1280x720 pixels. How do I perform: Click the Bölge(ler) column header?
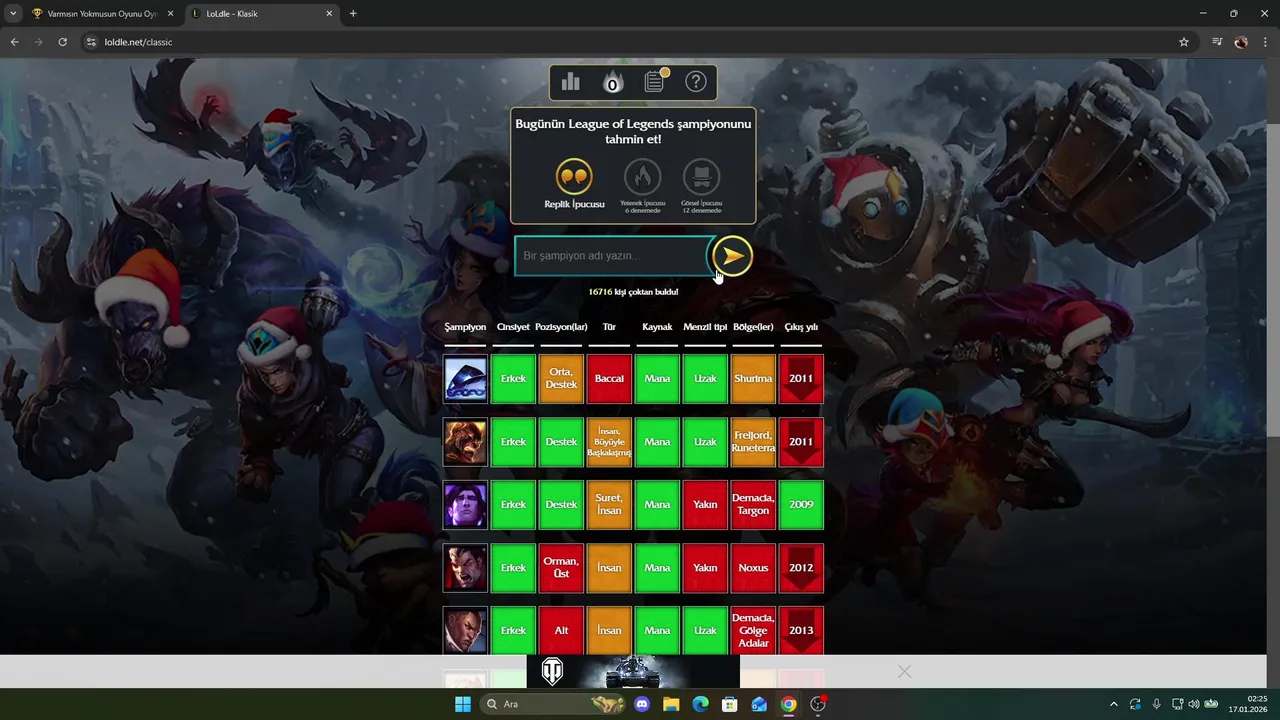coord(753,327)
